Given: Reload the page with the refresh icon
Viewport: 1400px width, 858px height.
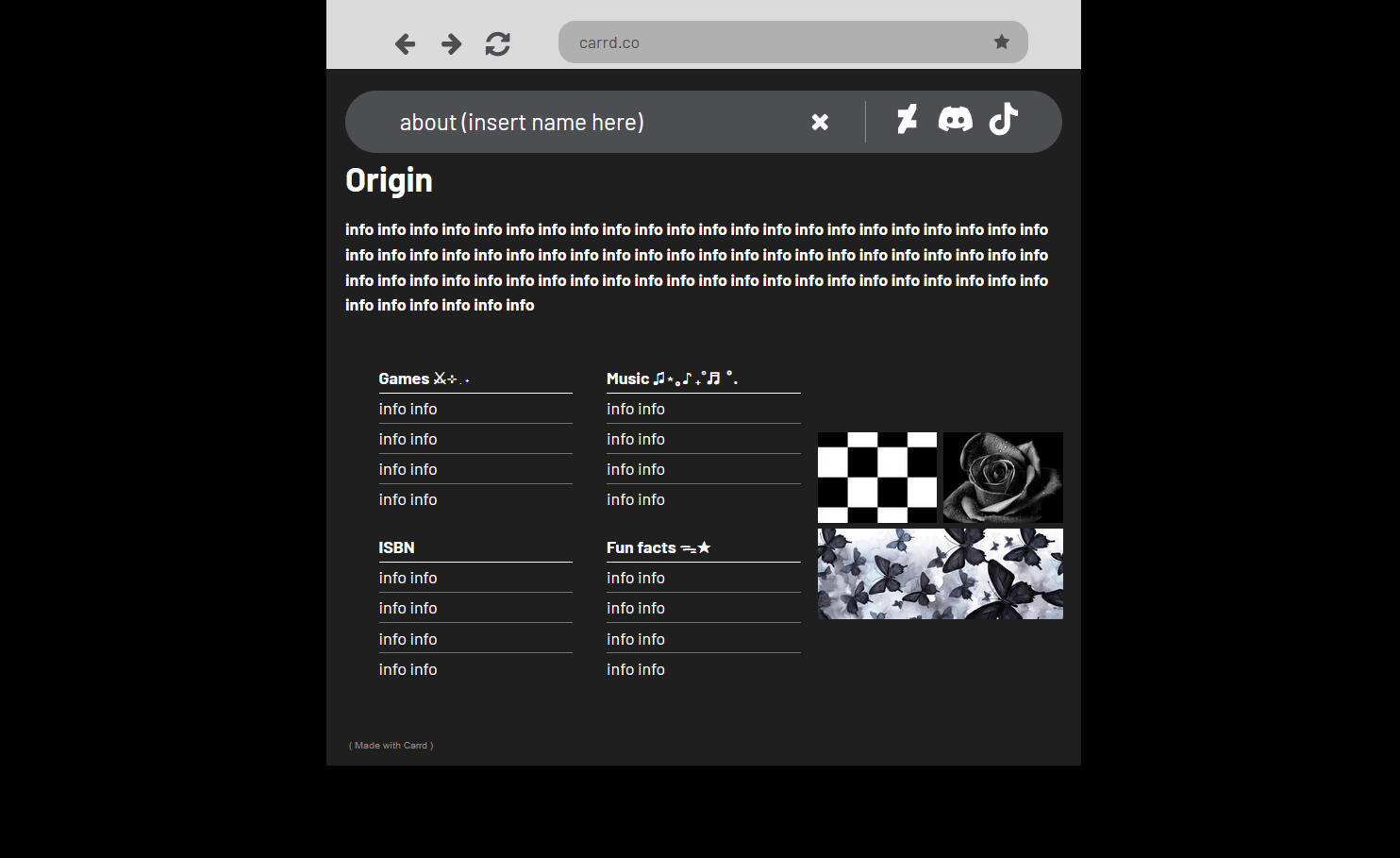Looking at the screenshot, I should [x=497, y=43].
